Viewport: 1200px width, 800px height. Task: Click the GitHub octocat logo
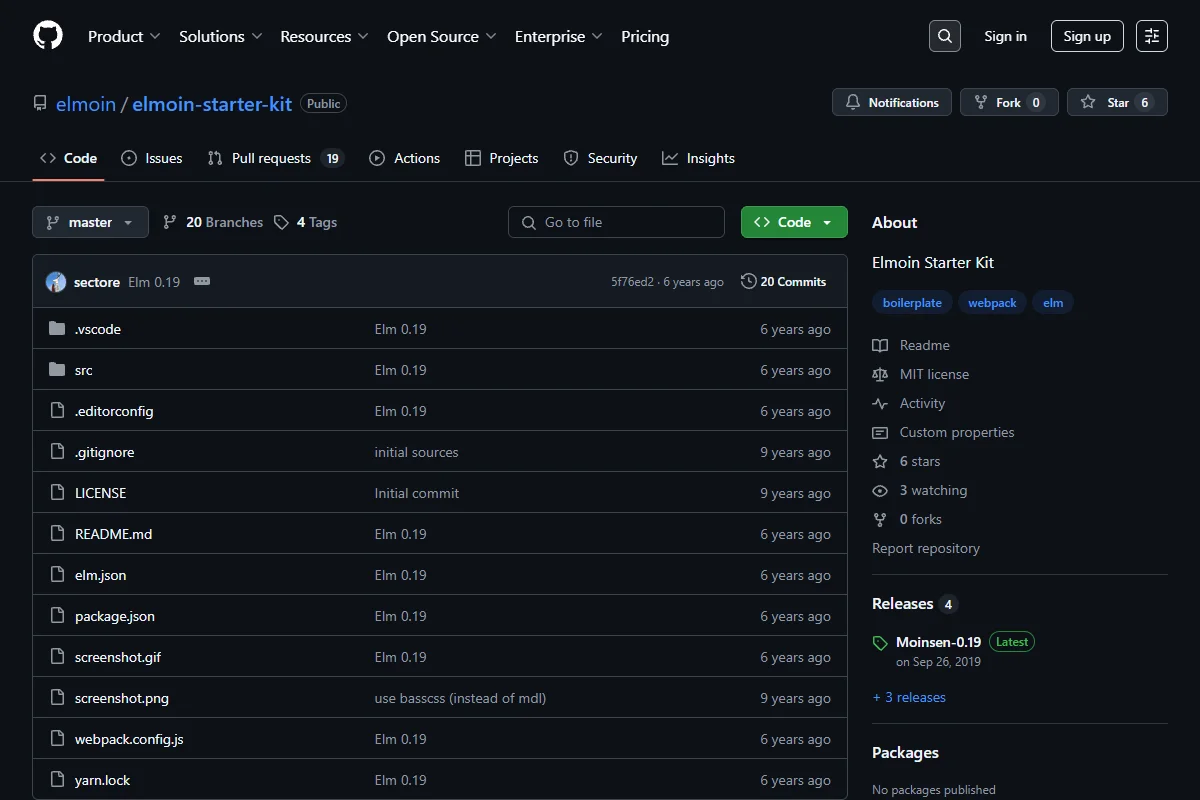click(48, 36)
